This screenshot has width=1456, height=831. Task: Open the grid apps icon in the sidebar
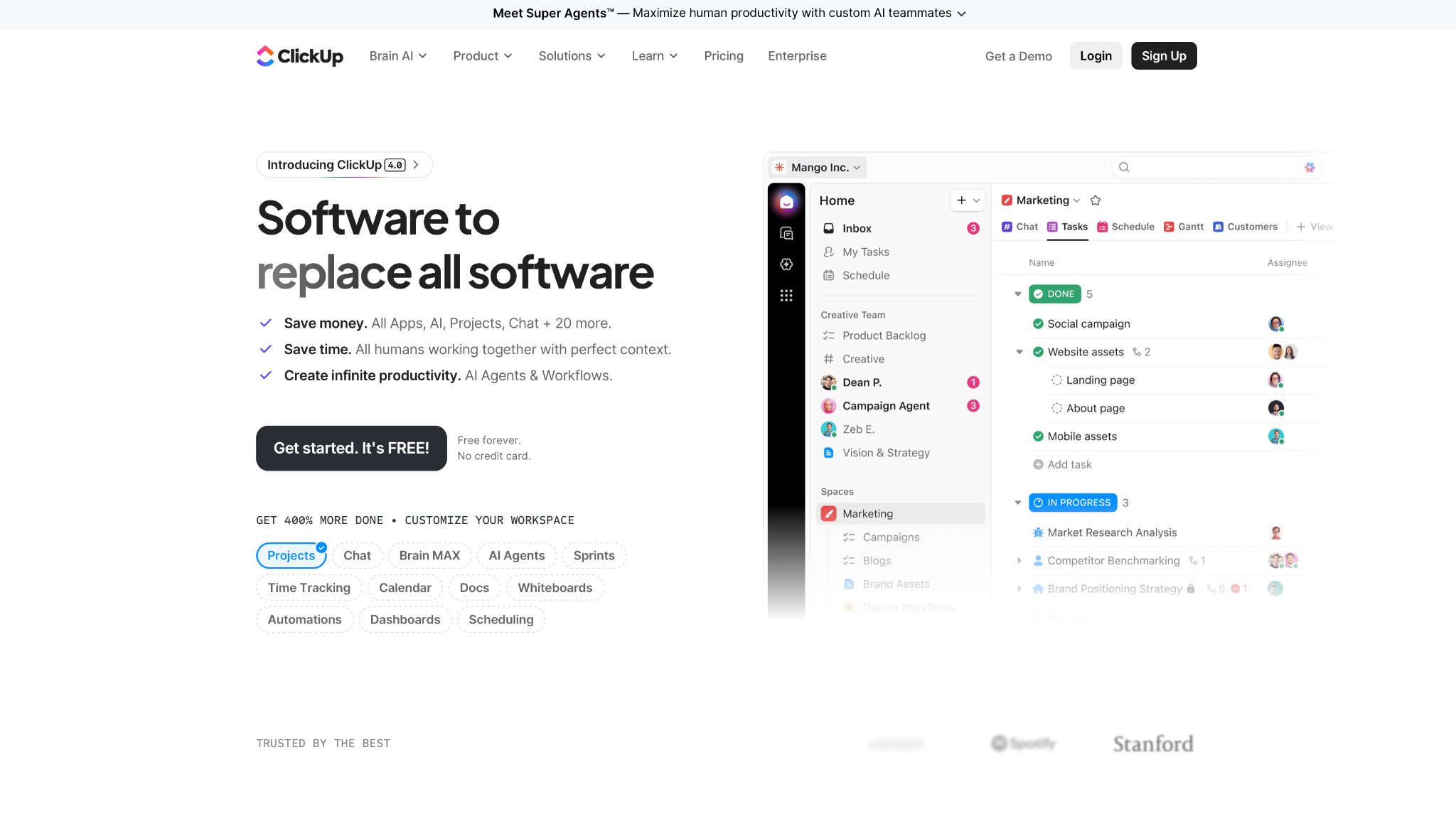tap(786, 296)
